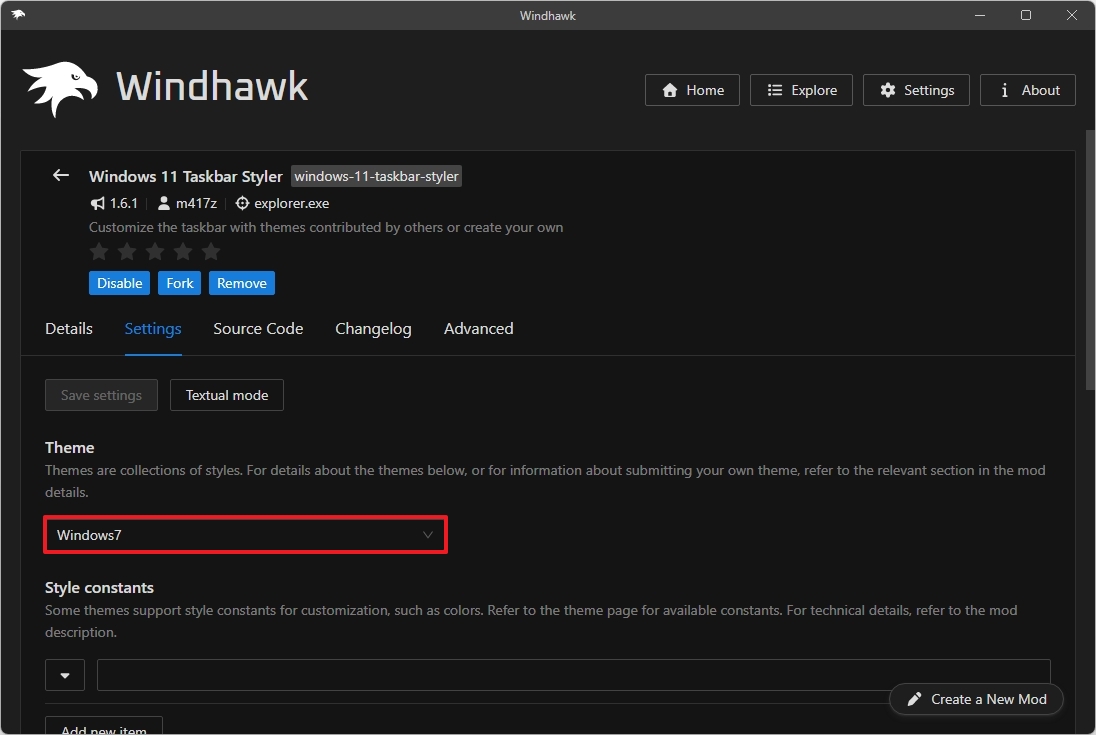
Task: Click the back arrow above the mod title
Action: pyautogui.click(x=60, y=175)
